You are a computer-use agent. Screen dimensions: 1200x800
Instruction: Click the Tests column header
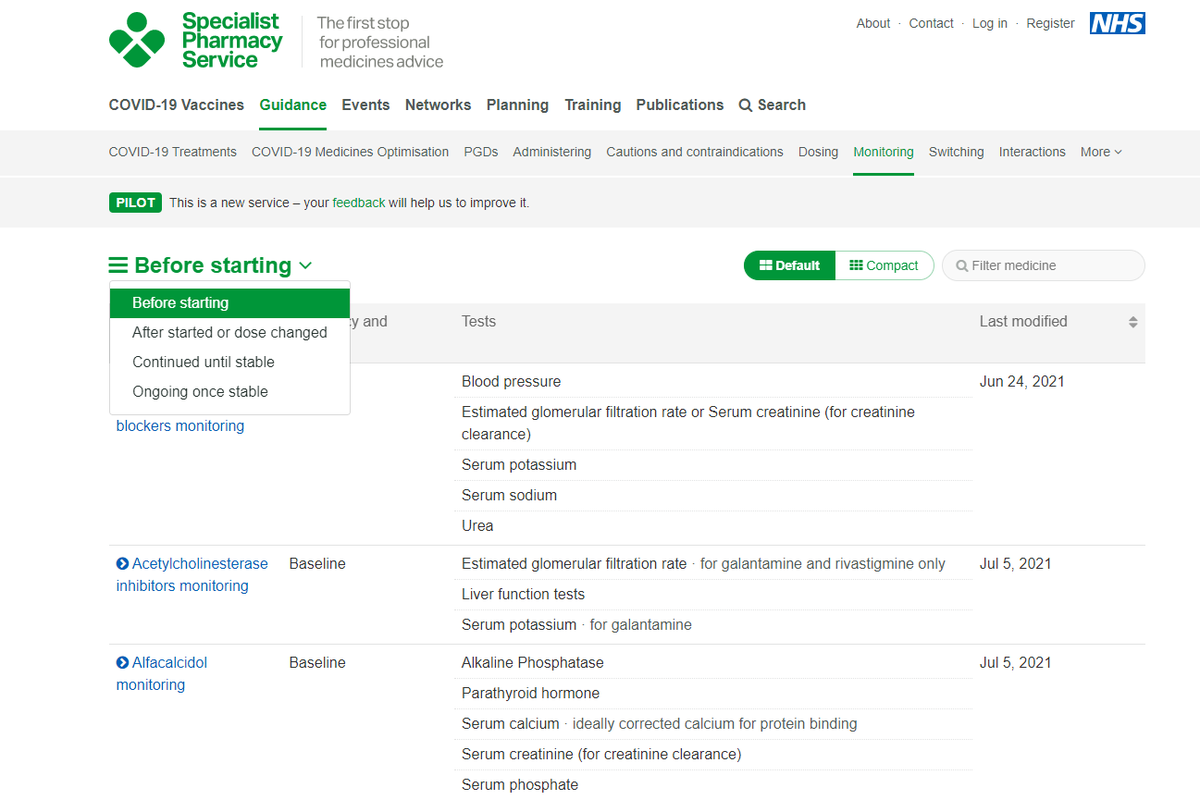479,322
